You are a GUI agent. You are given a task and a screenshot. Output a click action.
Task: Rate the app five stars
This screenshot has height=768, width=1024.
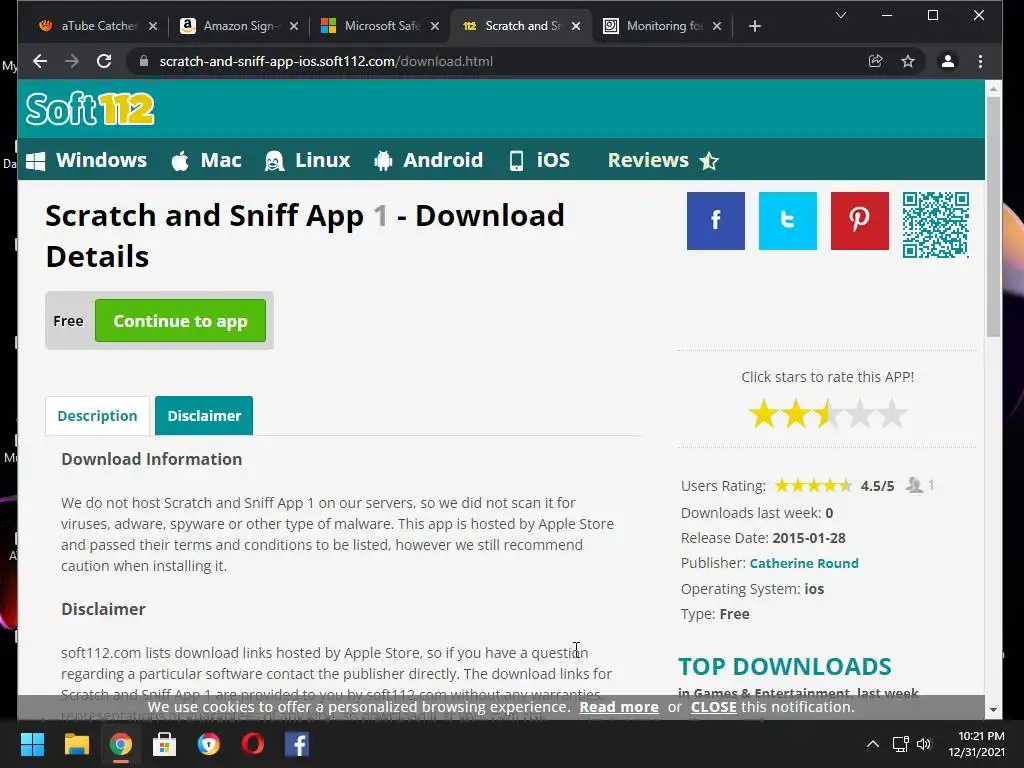click(892, 414)
